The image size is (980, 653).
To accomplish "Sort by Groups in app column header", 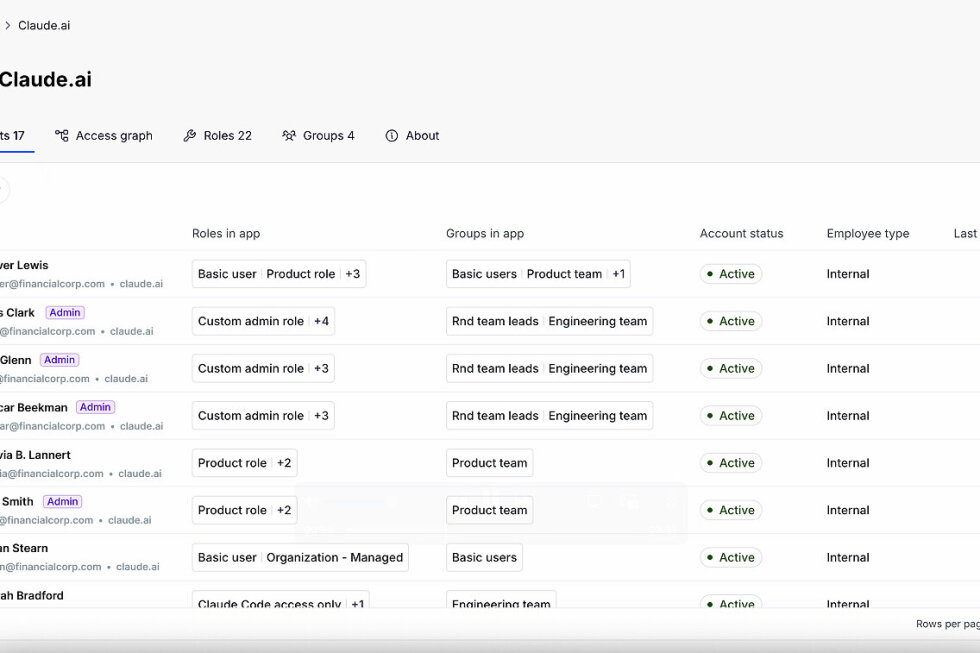I will 485,234.
